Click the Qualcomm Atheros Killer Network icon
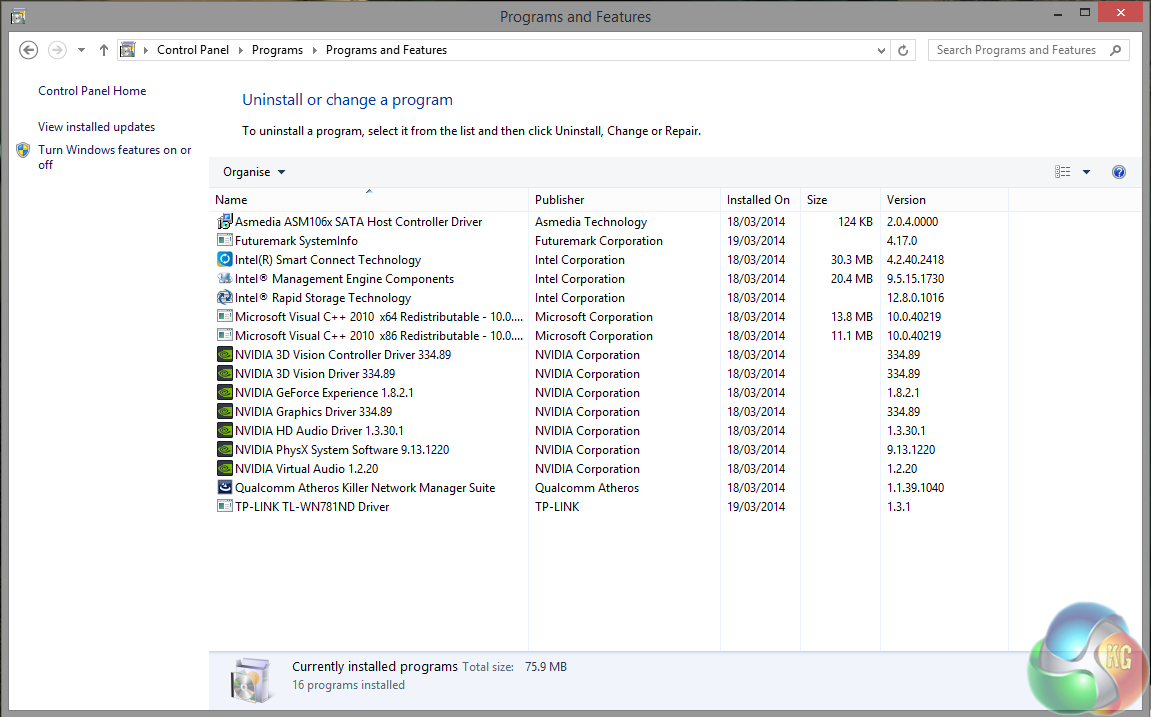Viewport: 1151px width, 717px height. (x=225, y=487)
